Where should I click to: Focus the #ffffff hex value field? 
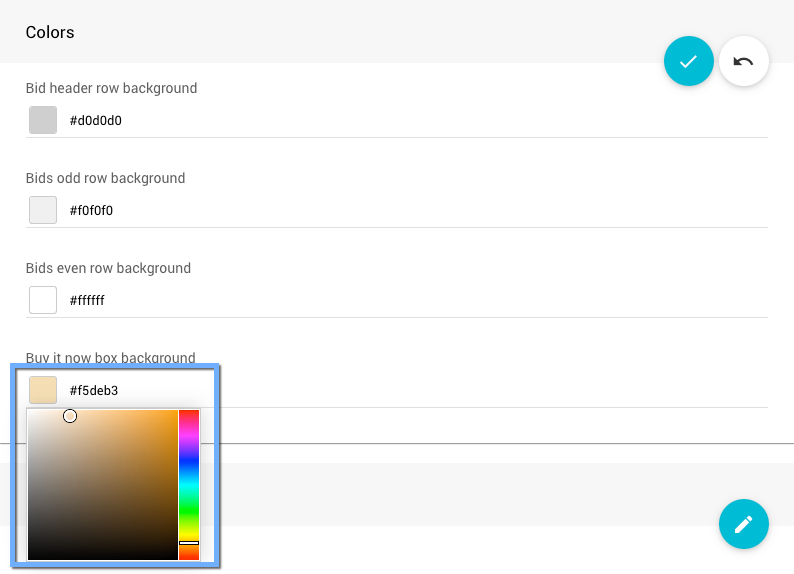point(400,301)
